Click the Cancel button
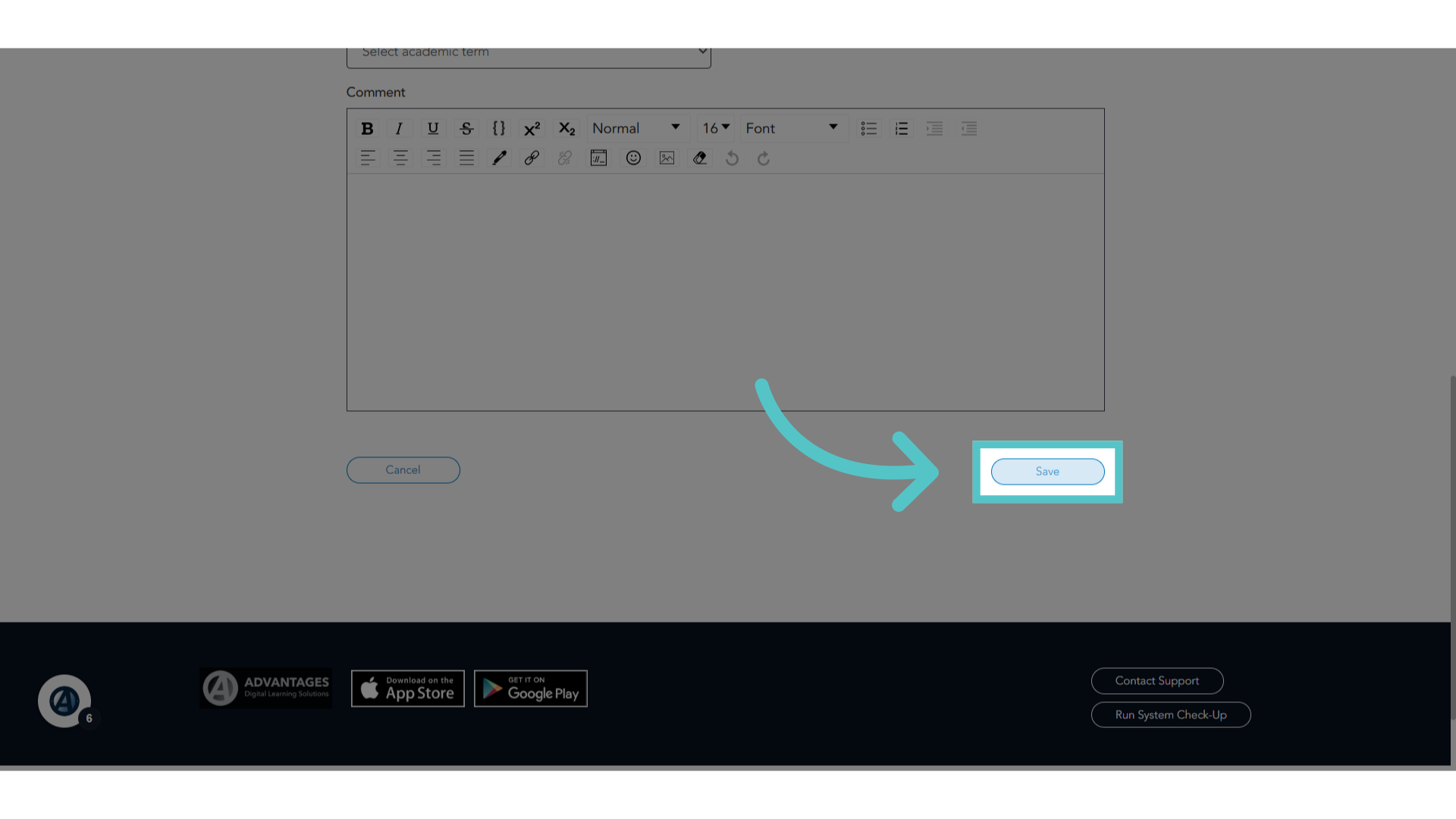The width and height of the screenshot is (1456, 819). [x=403, y=470]
